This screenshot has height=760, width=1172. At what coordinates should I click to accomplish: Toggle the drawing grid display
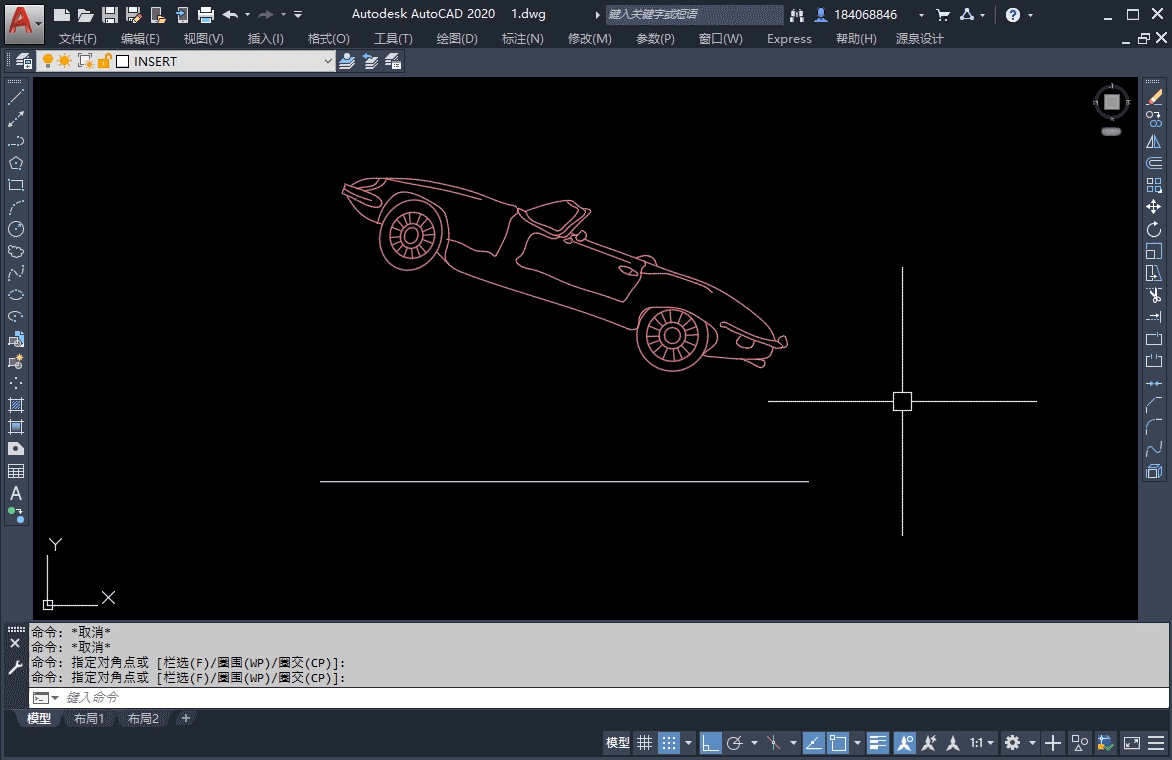coord(645,743)
